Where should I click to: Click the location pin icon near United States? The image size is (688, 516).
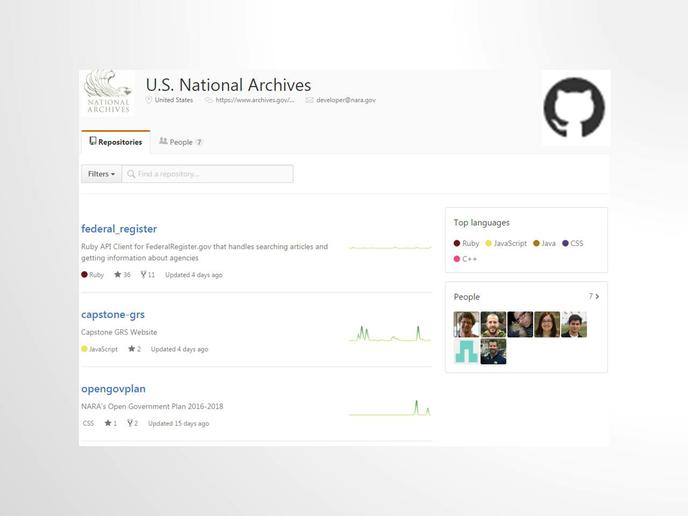(x=149, y=100)
